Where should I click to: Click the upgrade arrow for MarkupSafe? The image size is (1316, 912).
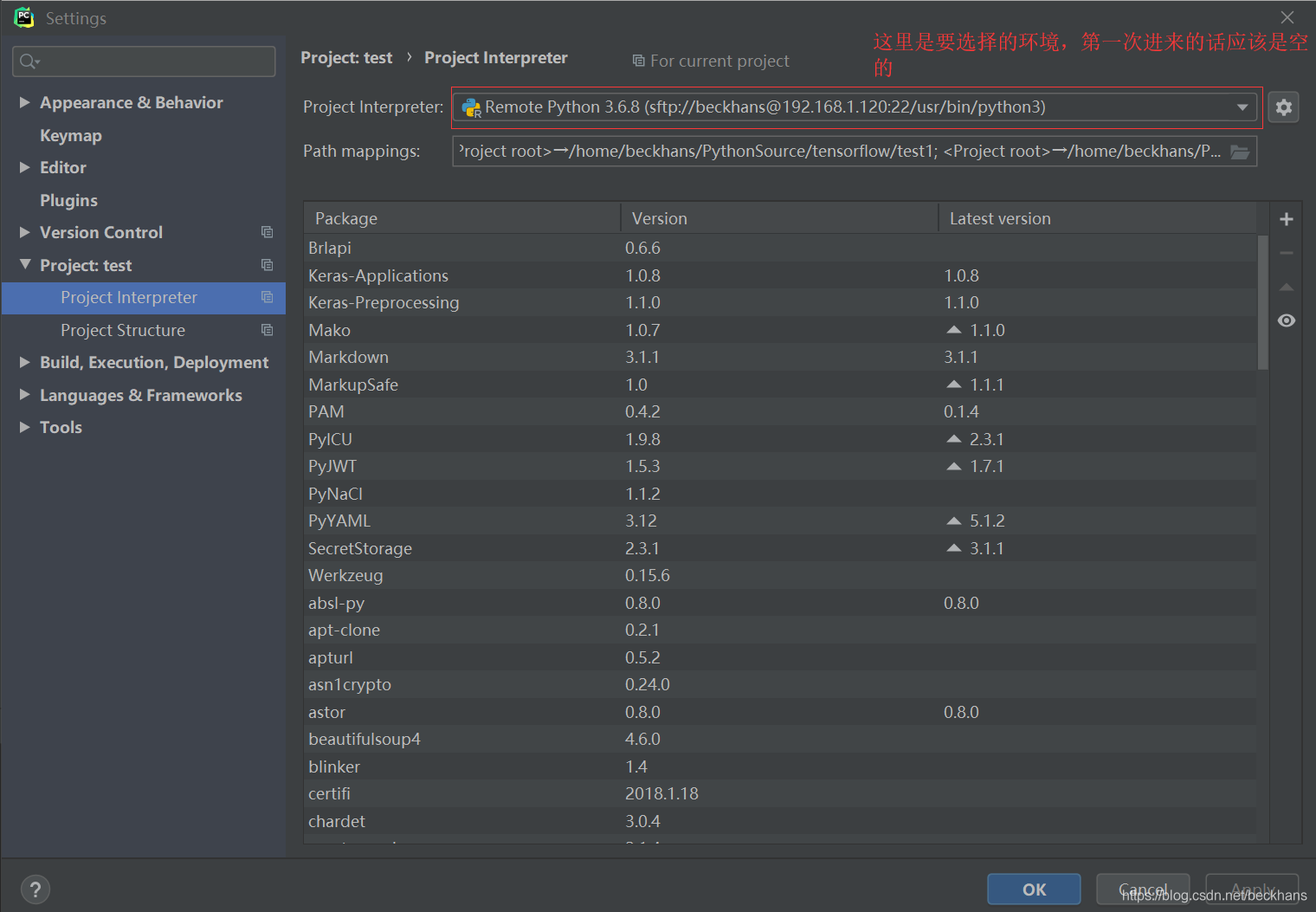pyautogui.click(x=954, y=385)
